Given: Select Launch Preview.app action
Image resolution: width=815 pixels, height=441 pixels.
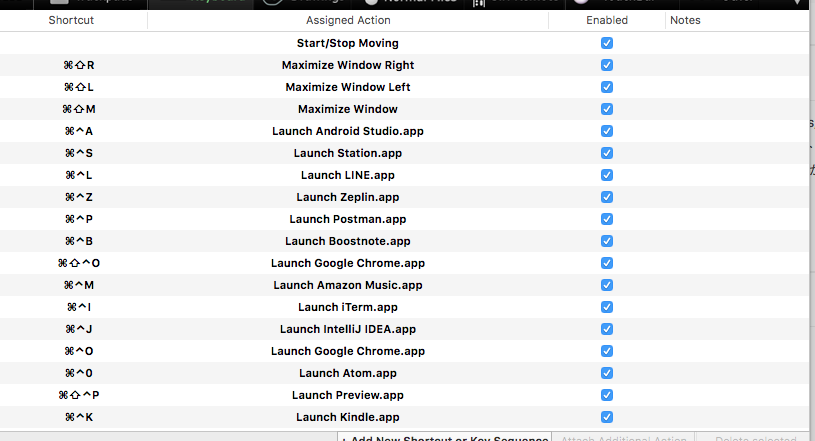Looking at the screenshot, I should [348, 395].
